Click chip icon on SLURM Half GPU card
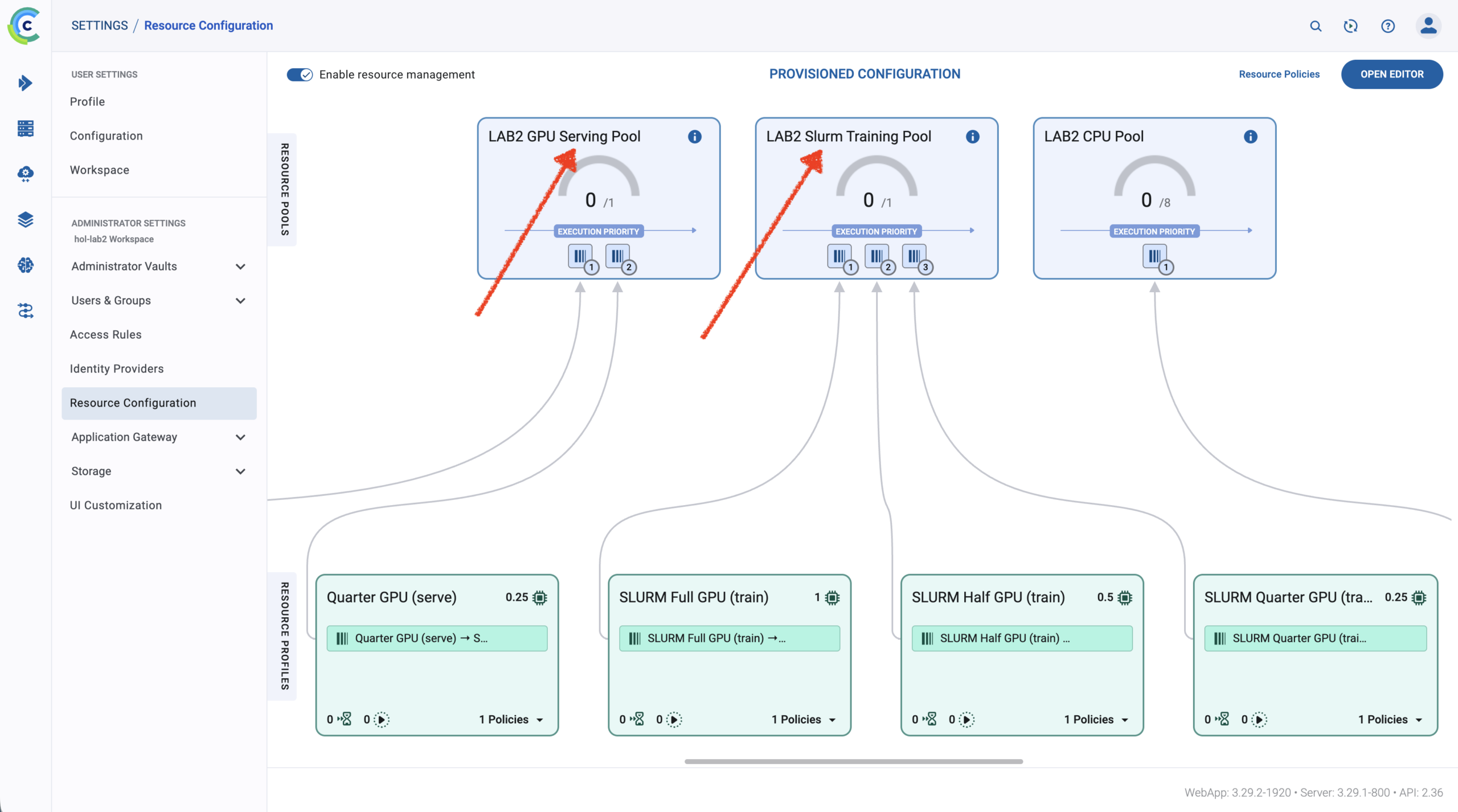Image resolution: width=1458 pixels, height=812 pixels. pos(1125,597)
